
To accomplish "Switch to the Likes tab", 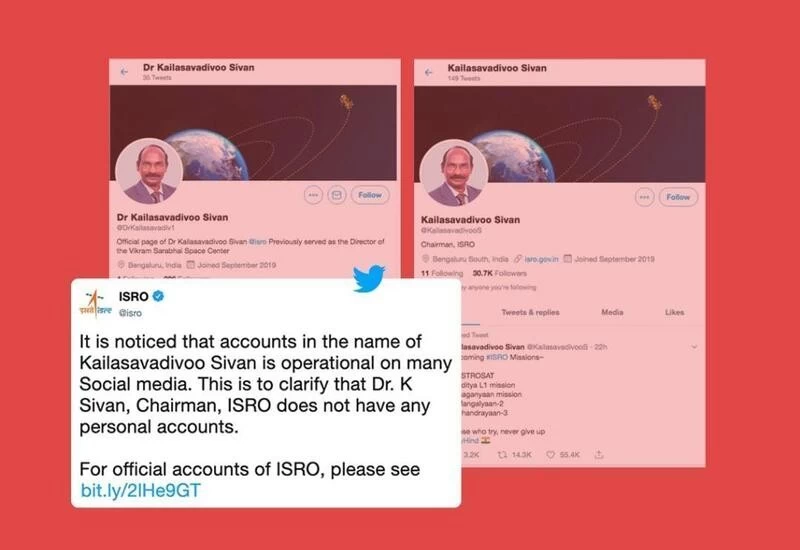I will pyautogui.click(x=674, y=312).
